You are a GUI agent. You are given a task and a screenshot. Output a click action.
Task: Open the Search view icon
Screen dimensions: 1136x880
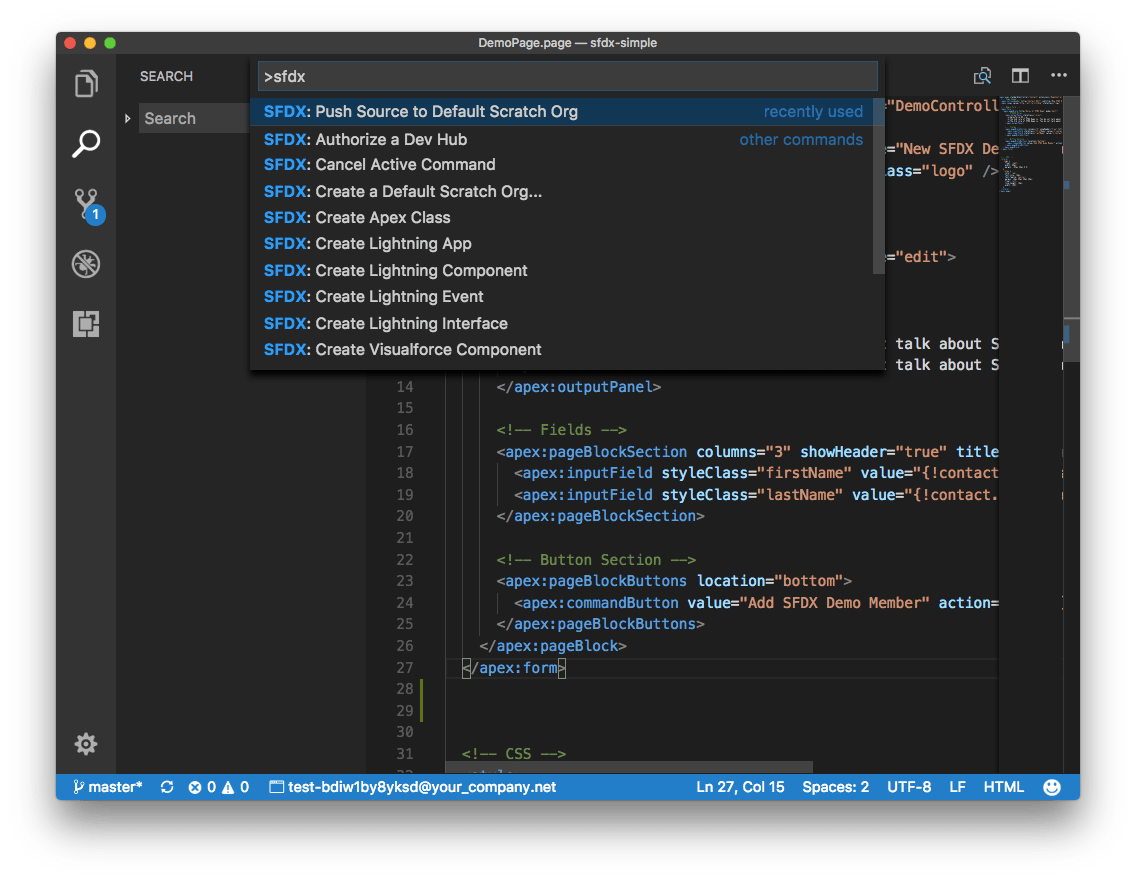point(86,143)
